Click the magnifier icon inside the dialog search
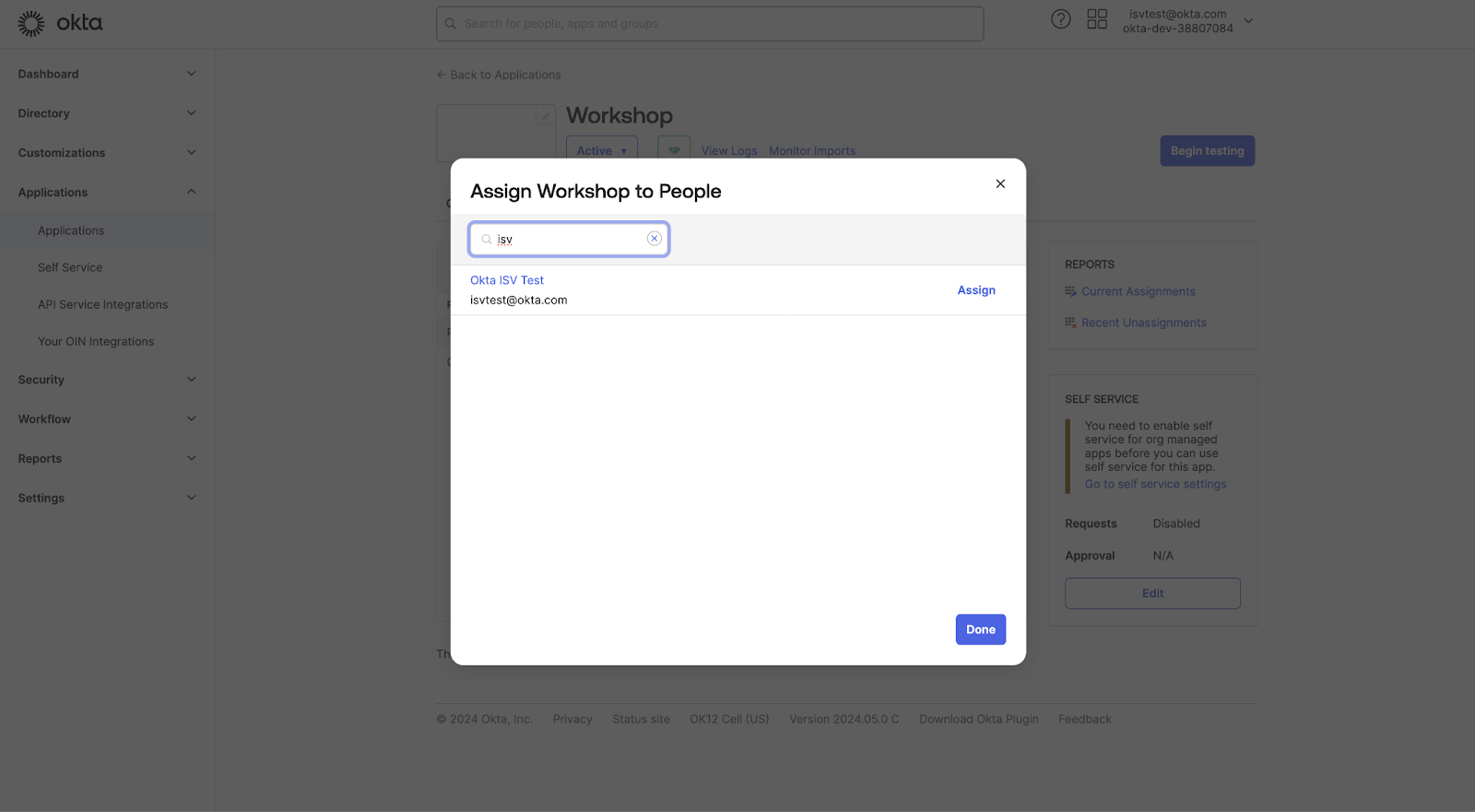1475x812 pixels. 487,239
